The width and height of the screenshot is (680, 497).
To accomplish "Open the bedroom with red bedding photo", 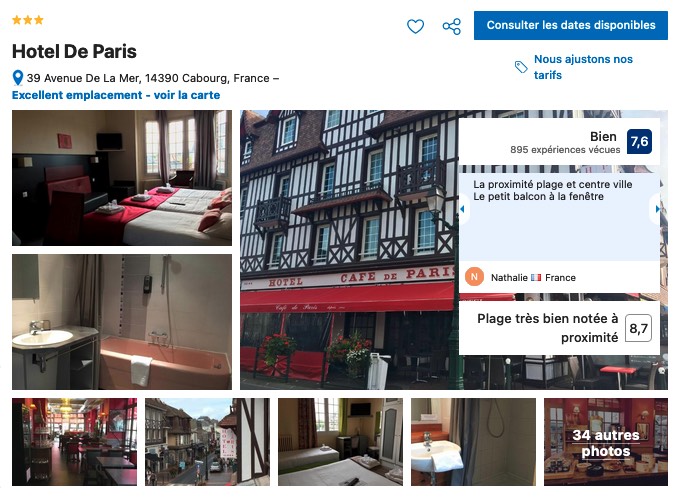I will tap(122, 178).
